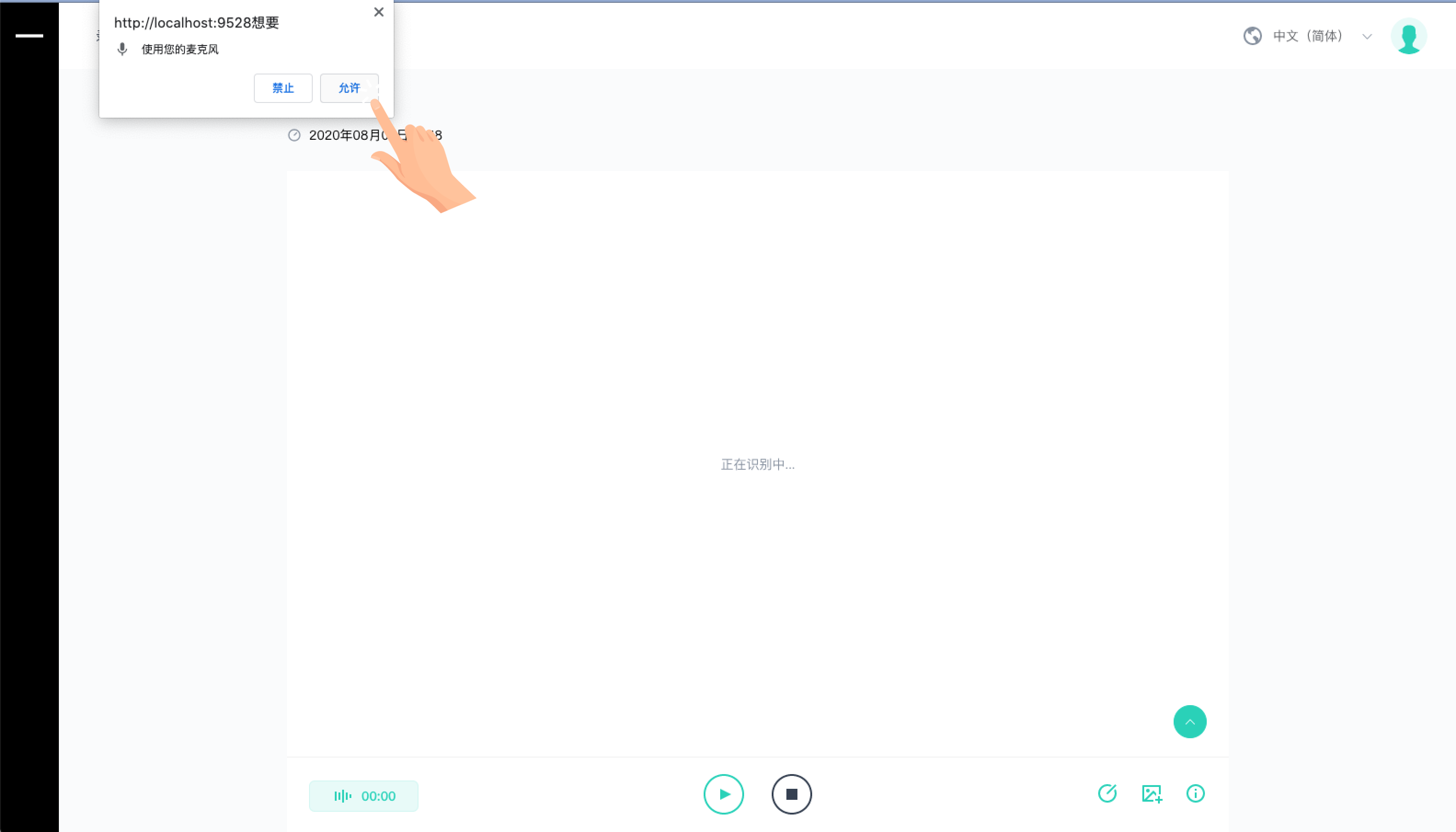
Task: Click the 正在识别中... transcription area
Action: pos(757,464)
